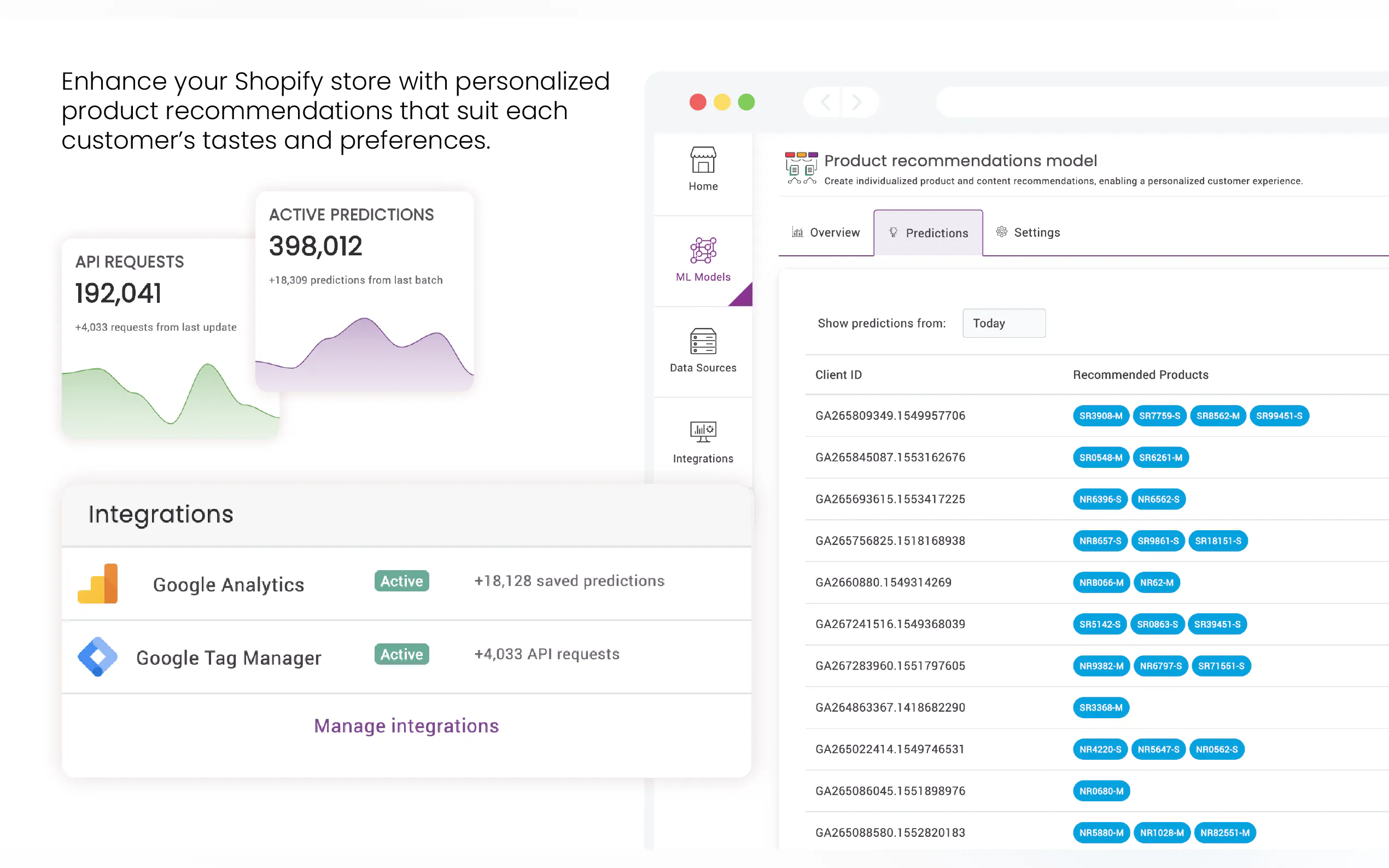Image resolution: width=1389 pixels, height=868 pixels.
Task: Open the 'Show predictions from' Today dropdown
Action: 1003,323
